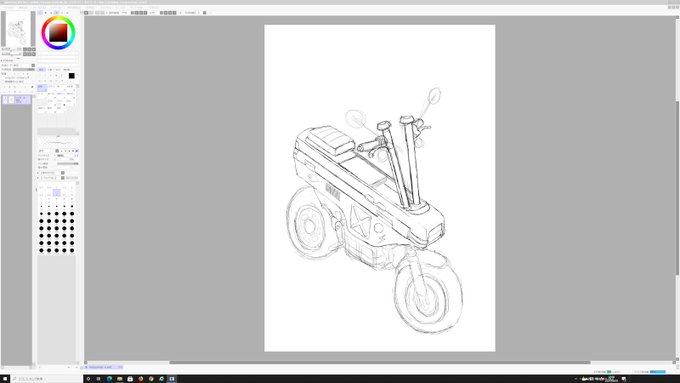Adjust the layer opacity slider
Screen dimensions: 680x383
pyautogui.click(x=23, y=69)
